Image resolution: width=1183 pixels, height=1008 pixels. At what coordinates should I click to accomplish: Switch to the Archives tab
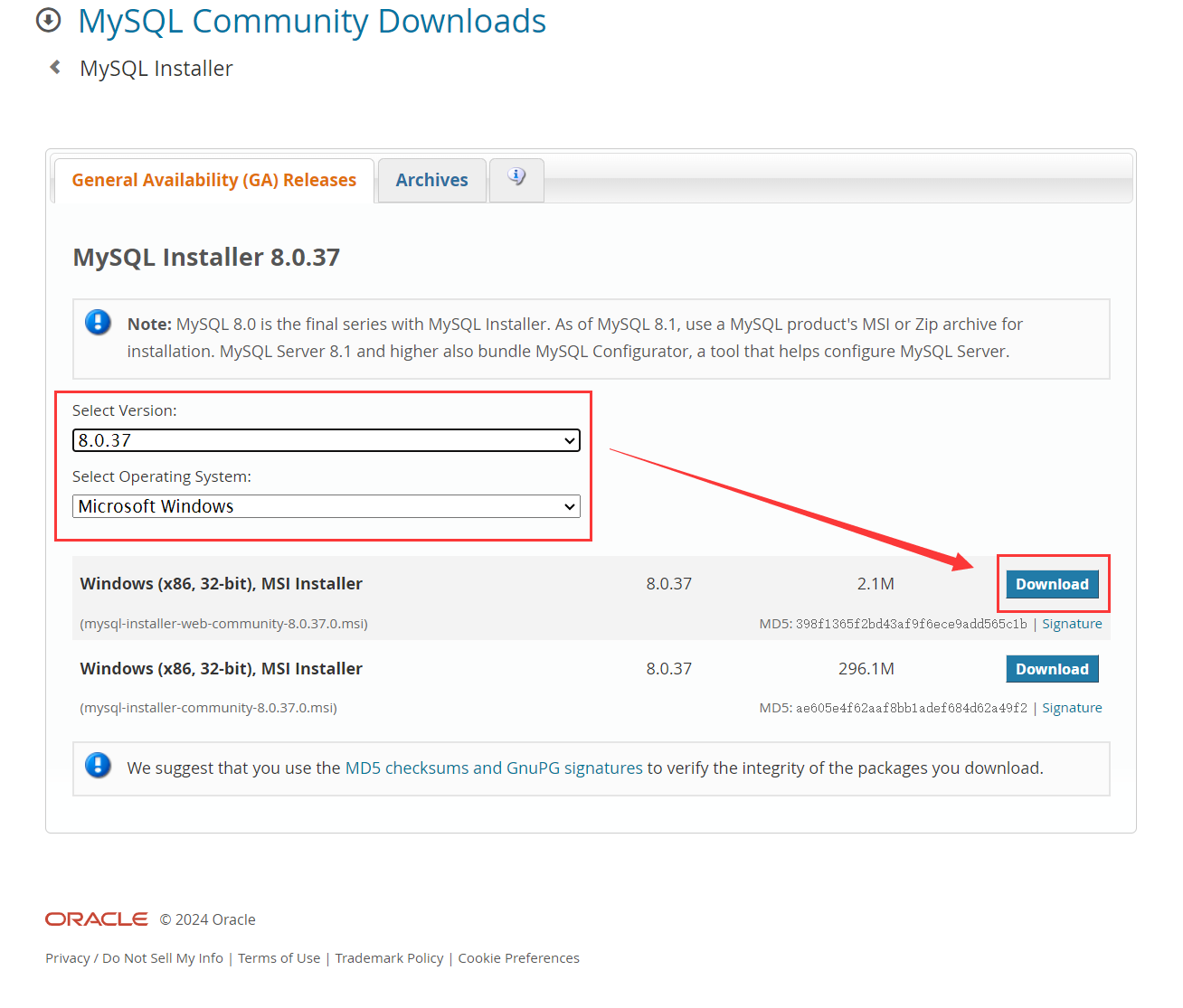click(x=432, y=180)
